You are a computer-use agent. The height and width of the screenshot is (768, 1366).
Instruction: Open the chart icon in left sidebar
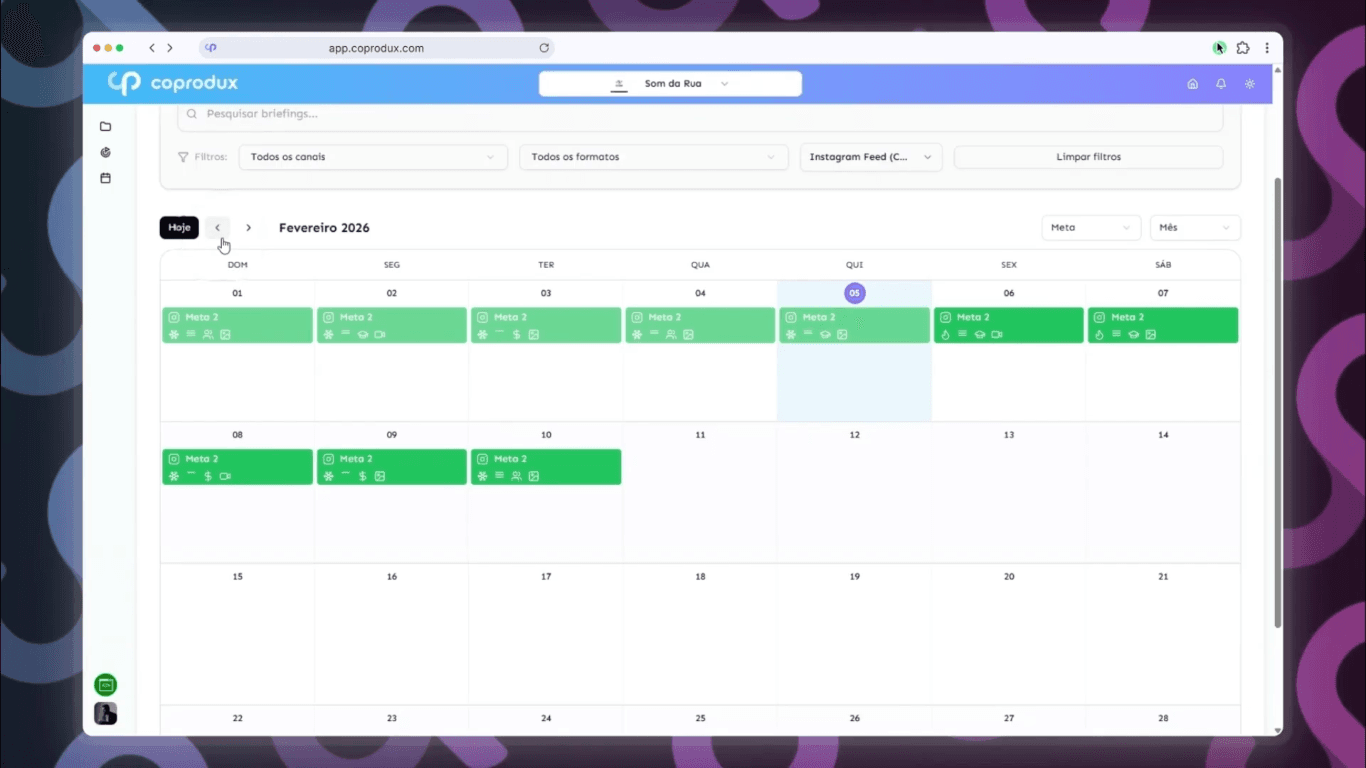[x=105, y=153]
